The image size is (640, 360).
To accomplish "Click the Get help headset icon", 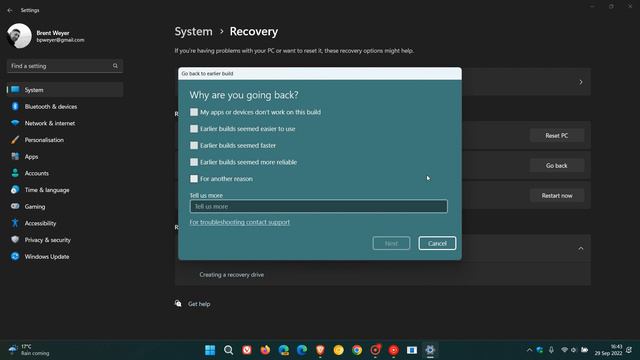I will (178, 303).
